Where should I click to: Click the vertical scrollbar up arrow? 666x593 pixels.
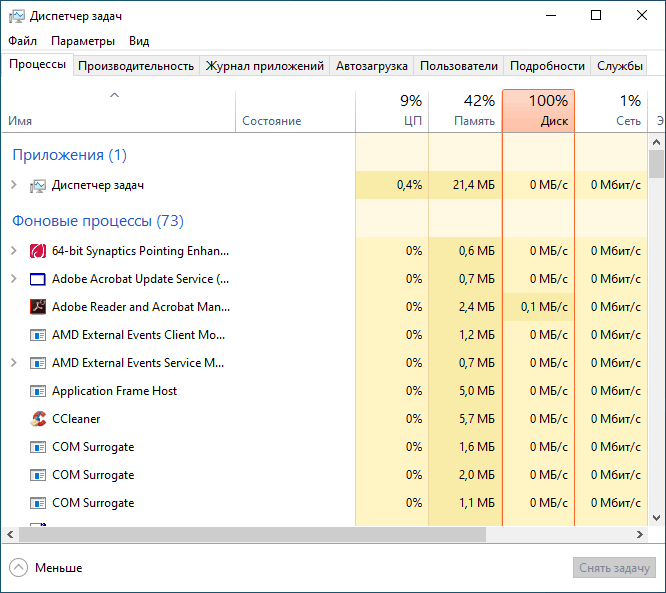[x=656, y=142]
